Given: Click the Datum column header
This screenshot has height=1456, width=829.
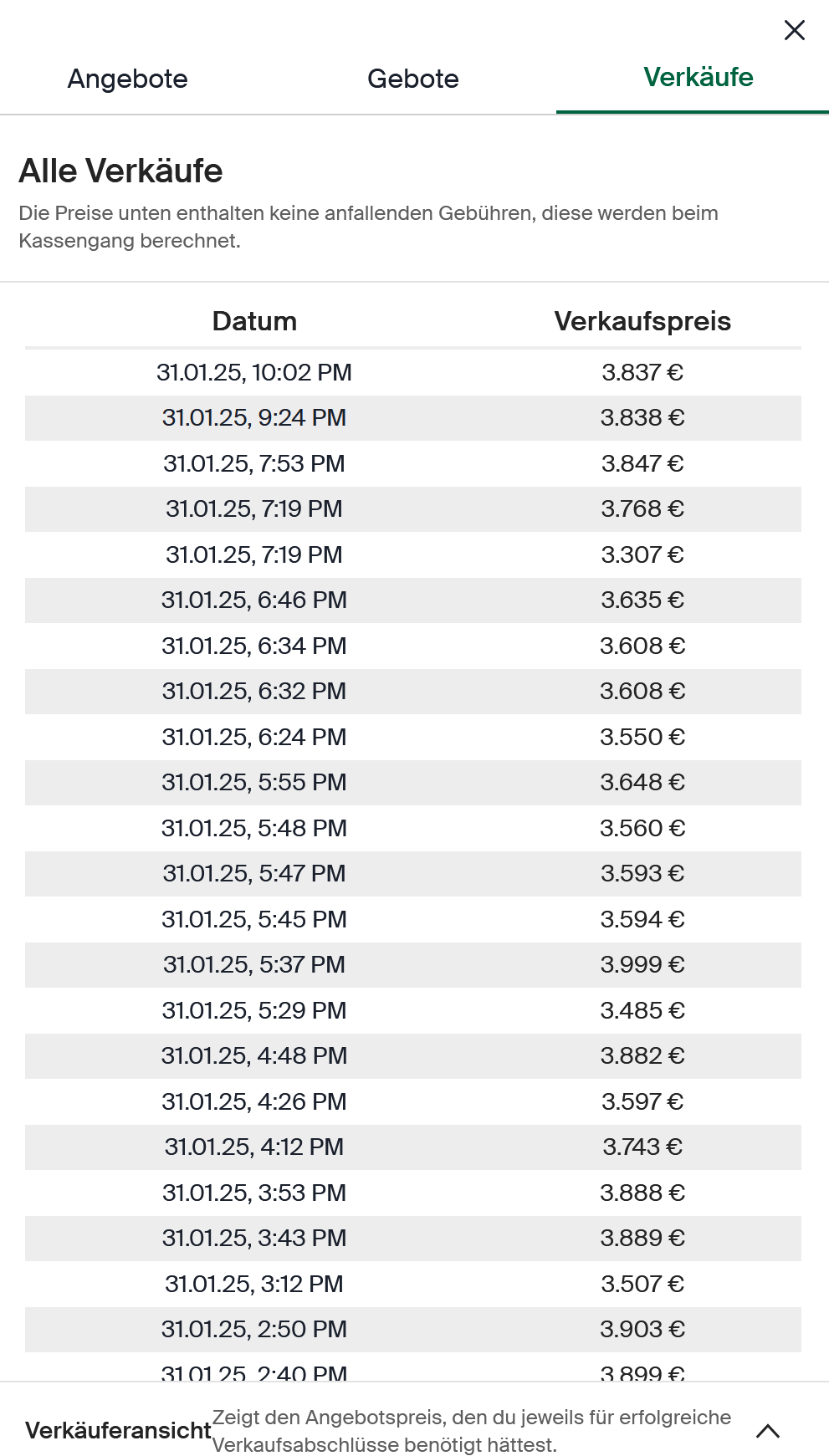Looking at the screenshot, I should tap(254, 321).
